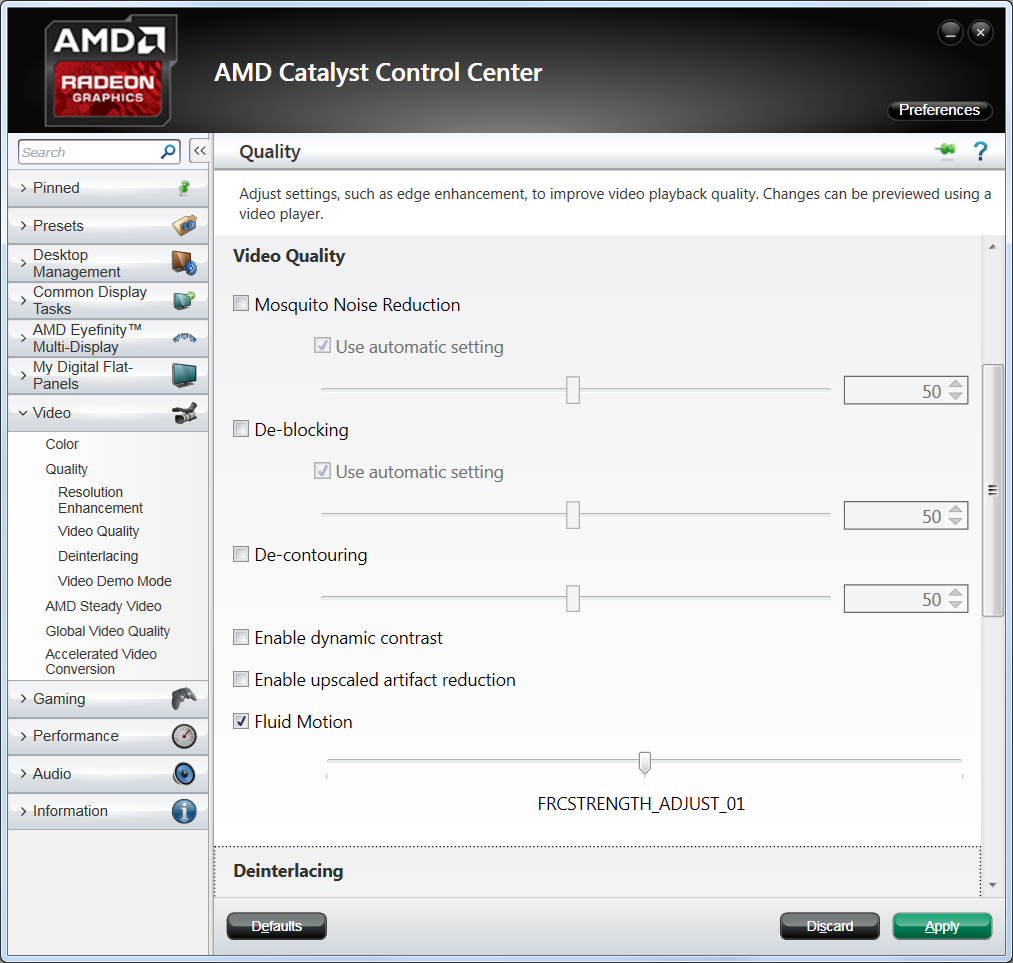This screenshot has width=1013, height=963.
Task: Click the green pin icon in Quality header
Action: coord(945,150)
